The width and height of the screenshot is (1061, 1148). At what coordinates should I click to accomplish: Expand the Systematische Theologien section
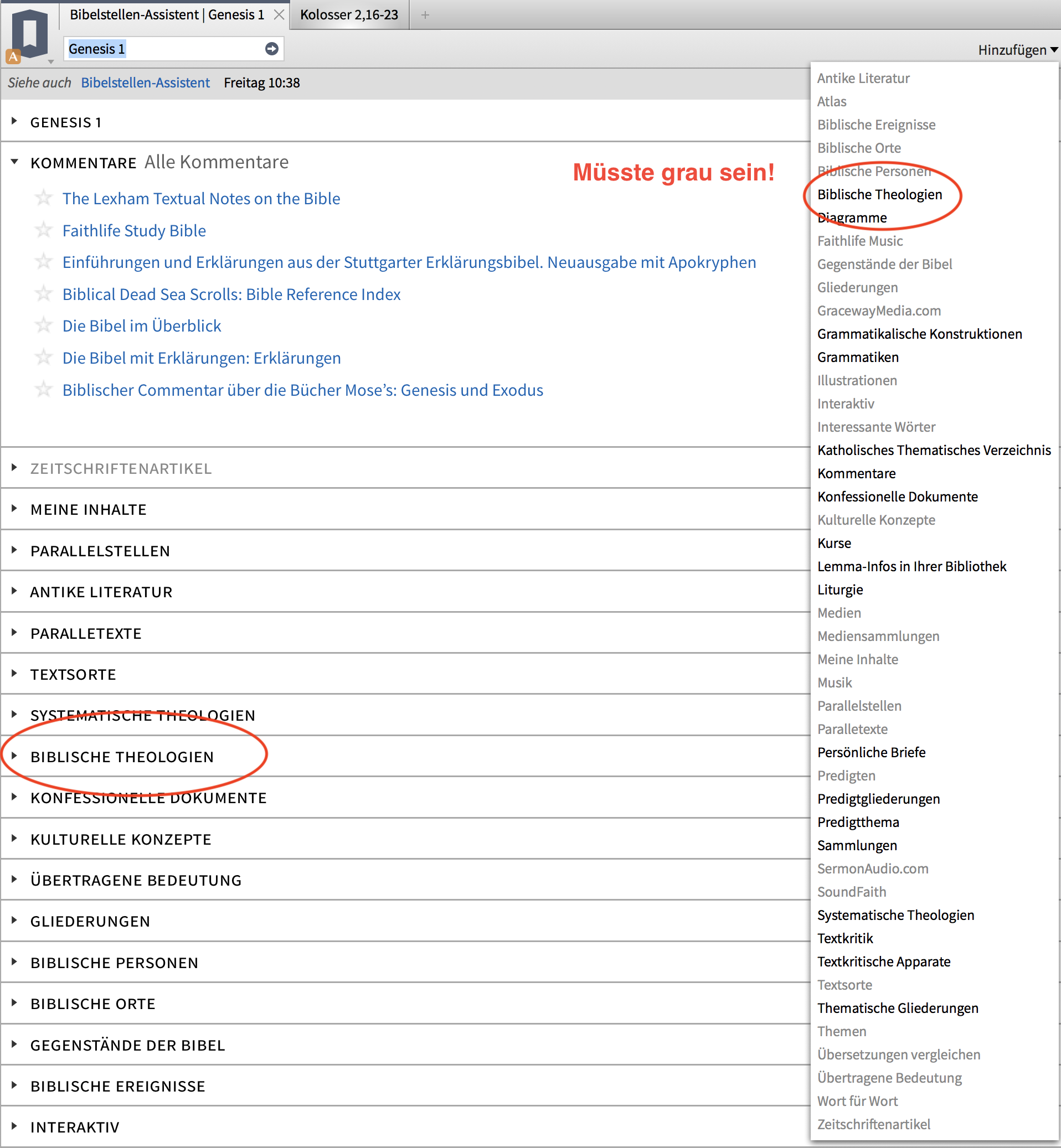14,715
